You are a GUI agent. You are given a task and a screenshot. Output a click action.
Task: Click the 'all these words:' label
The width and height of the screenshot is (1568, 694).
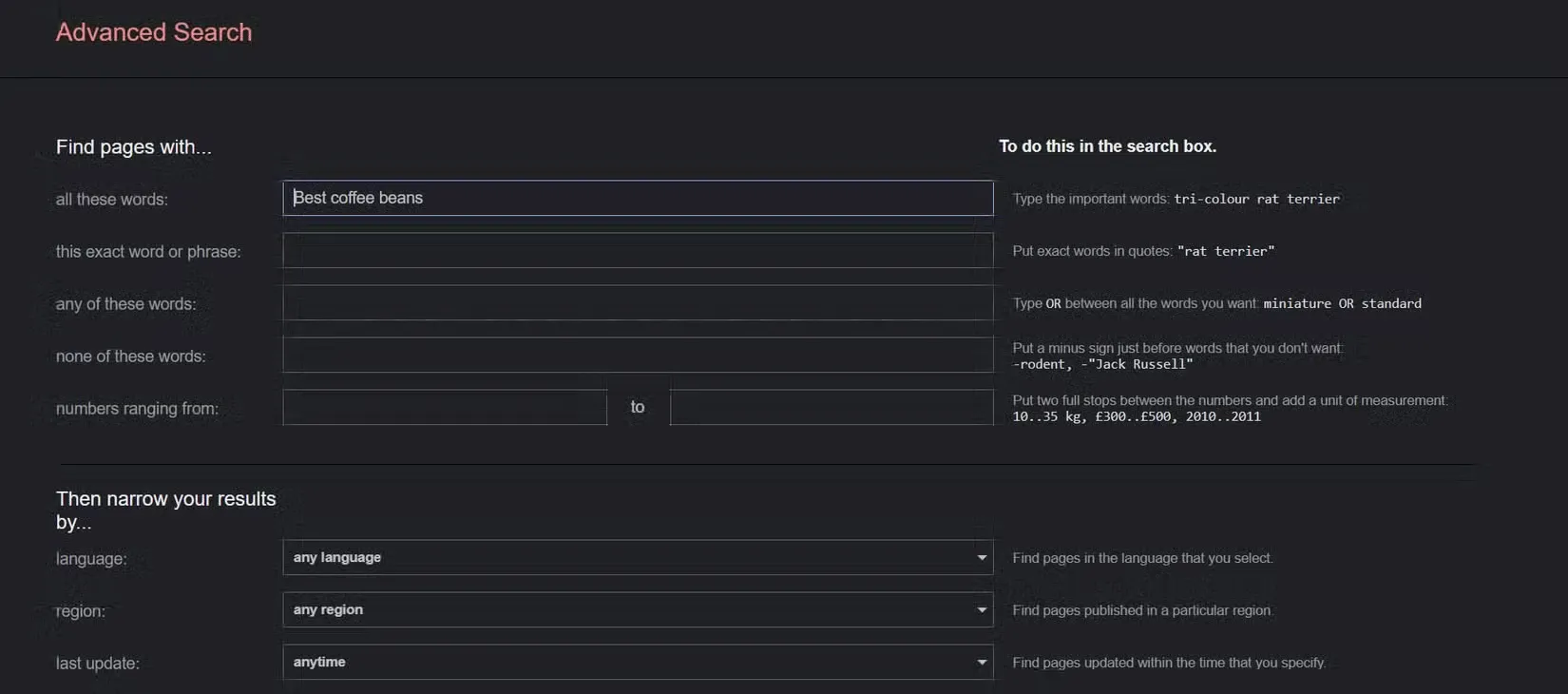pos(112,200)
